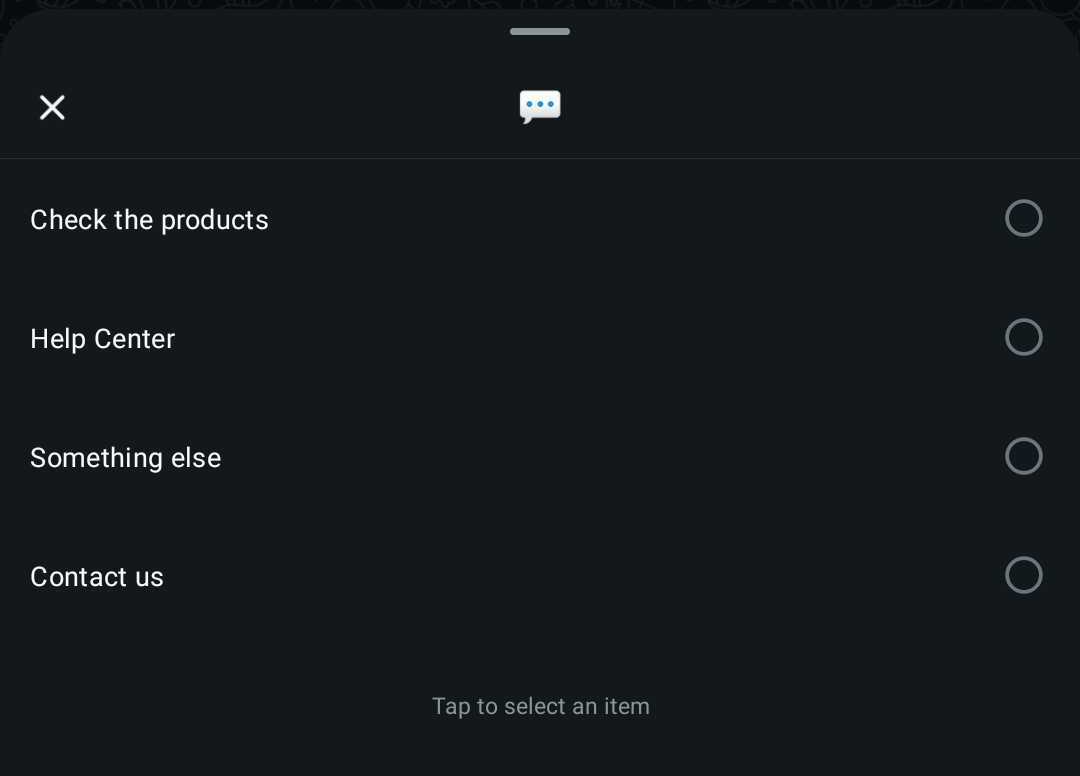Click the drag handle atop the sheet
This screenshot has width=1080, height=776.
(x=540, y=32)
